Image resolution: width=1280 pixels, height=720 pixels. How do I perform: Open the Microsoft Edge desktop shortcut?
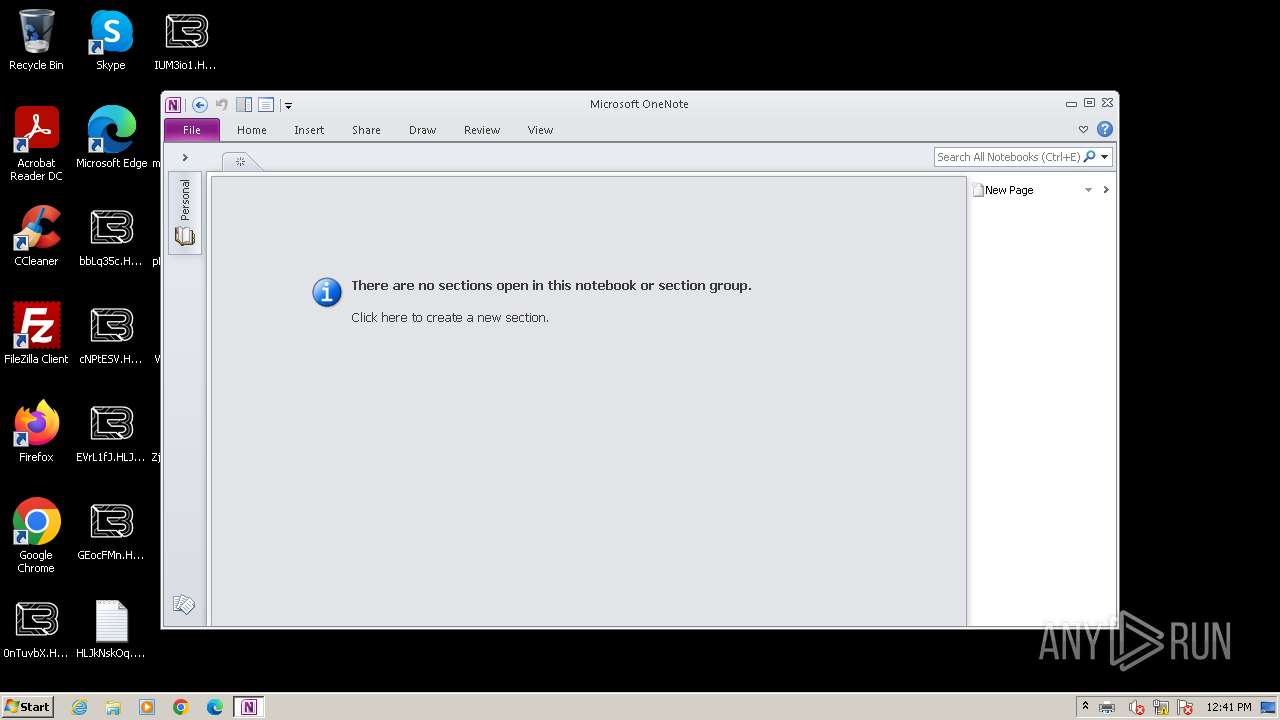tap(111, 139)
